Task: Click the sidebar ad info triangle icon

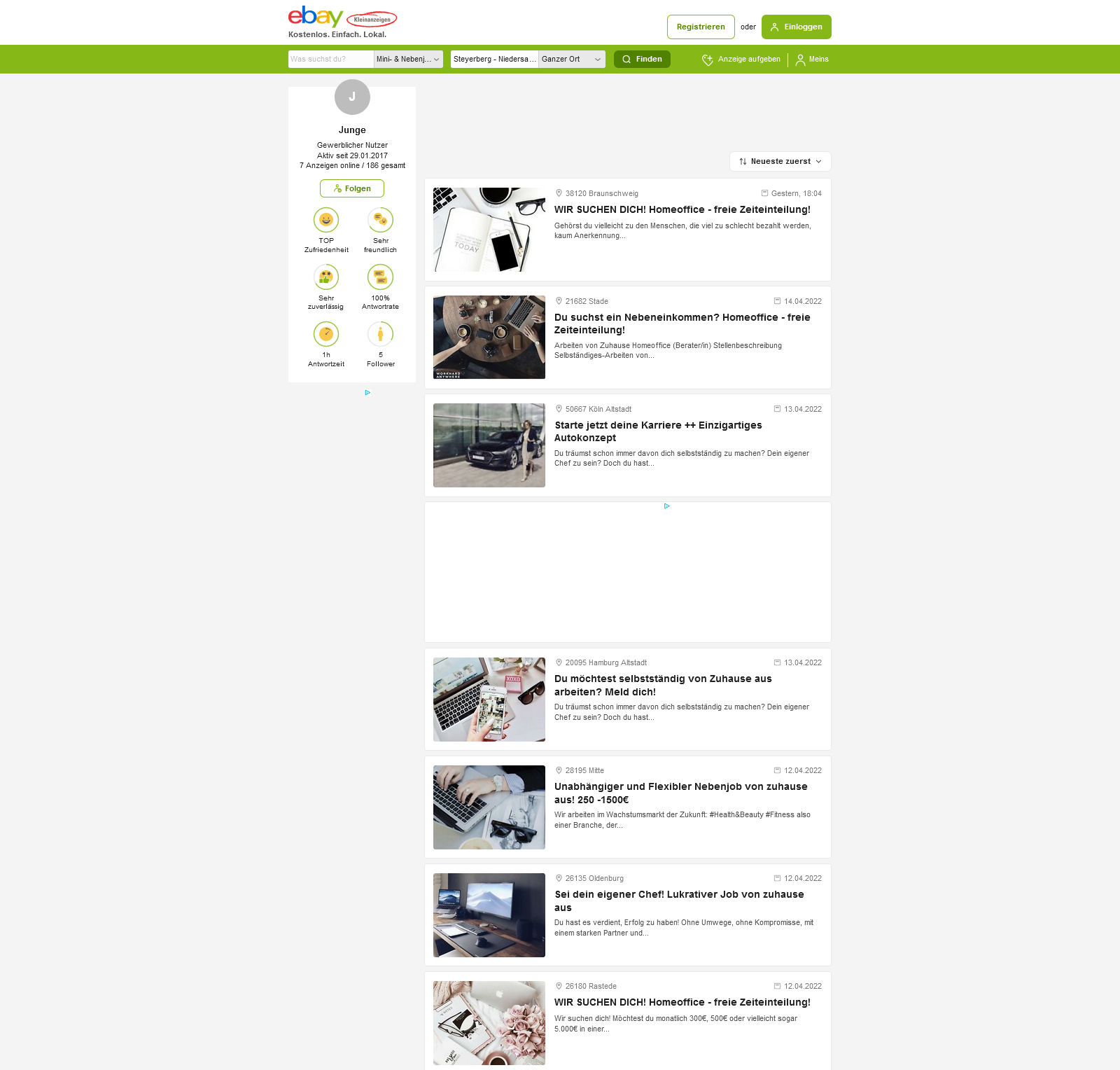Action: 367,393
